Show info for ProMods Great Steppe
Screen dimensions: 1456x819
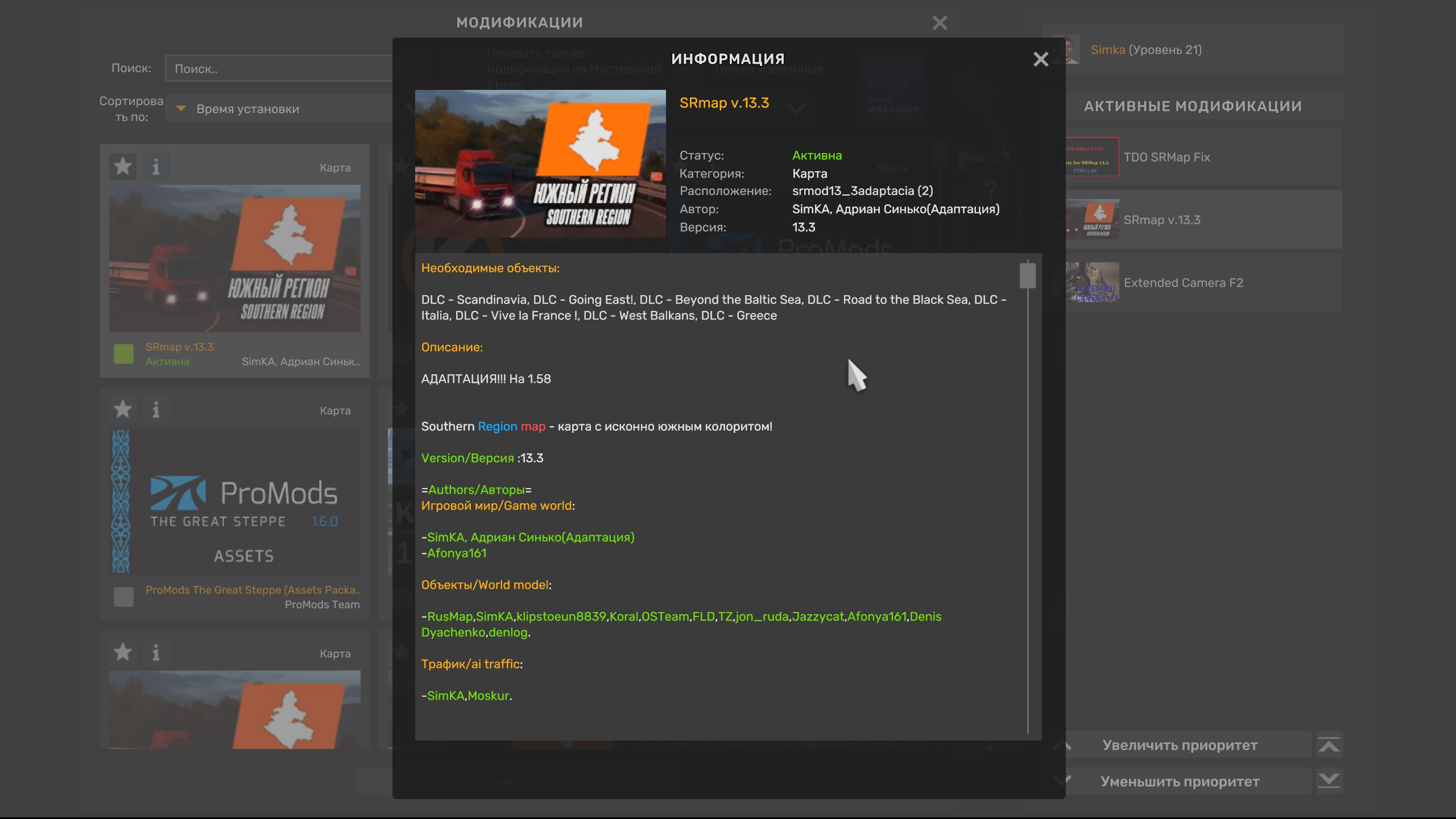156,409
